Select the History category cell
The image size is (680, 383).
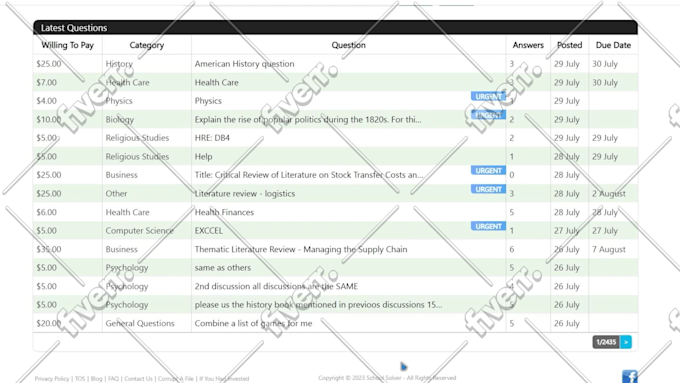click(x=119, y=64)
